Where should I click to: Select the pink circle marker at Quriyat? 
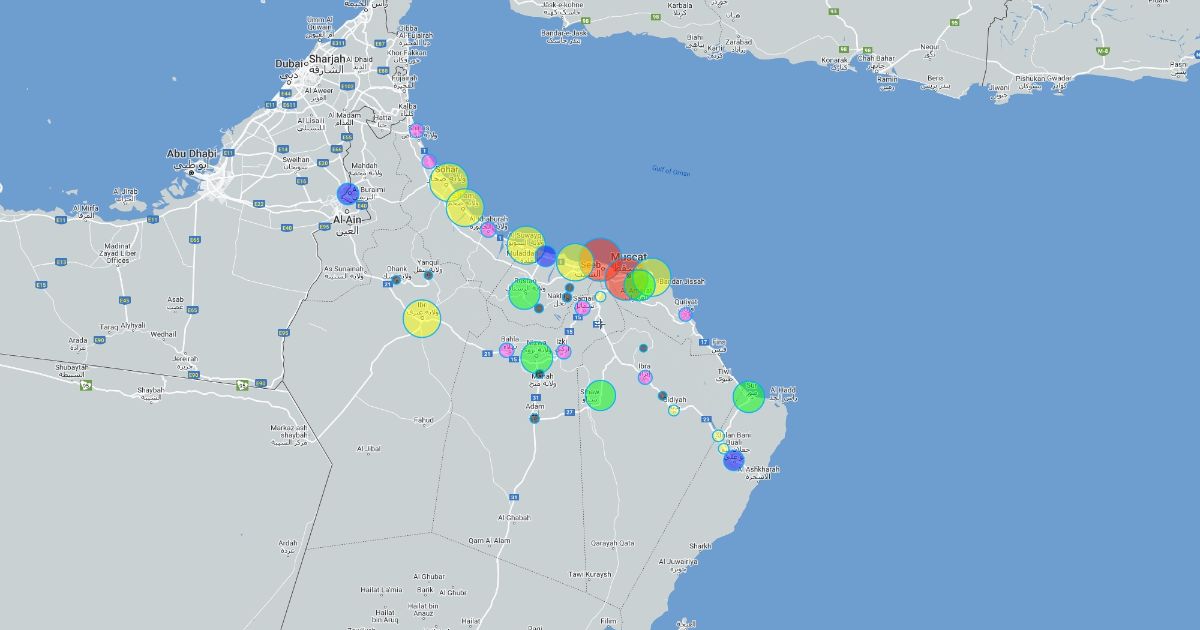pyautogui.click(x=685, y=314)
